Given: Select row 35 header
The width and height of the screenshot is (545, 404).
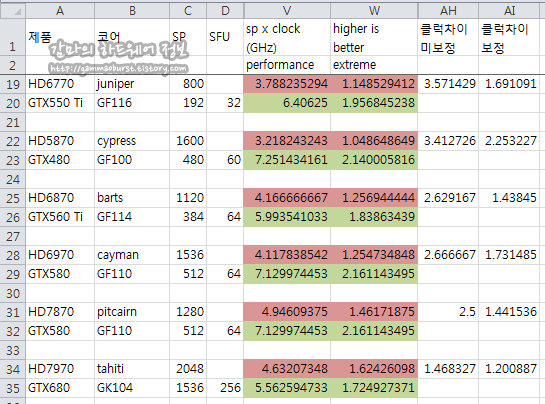Looking at the screenshot, I should (13, 388).
